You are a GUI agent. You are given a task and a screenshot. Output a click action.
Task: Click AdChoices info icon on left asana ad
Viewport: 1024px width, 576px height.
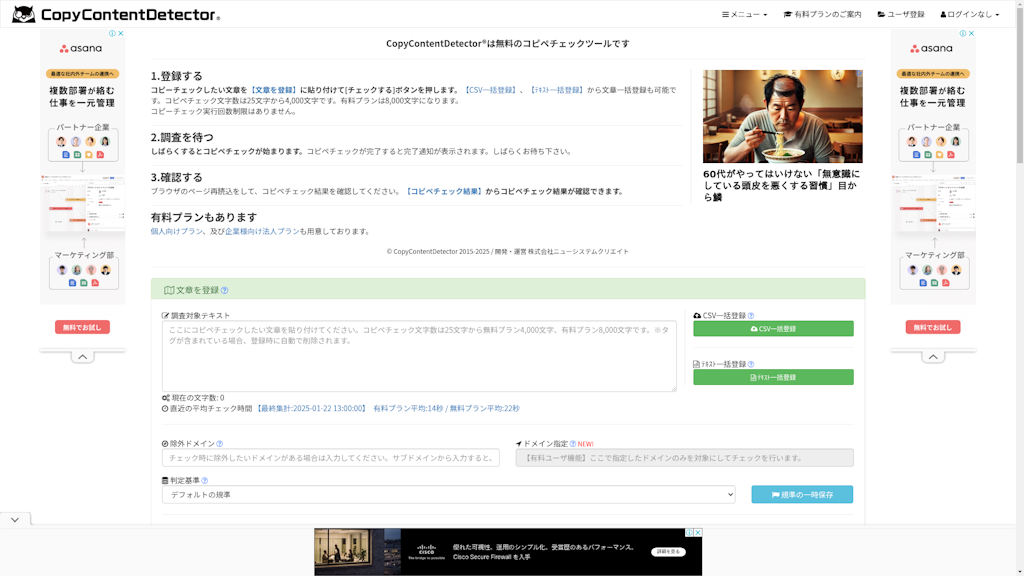(112, 33)
